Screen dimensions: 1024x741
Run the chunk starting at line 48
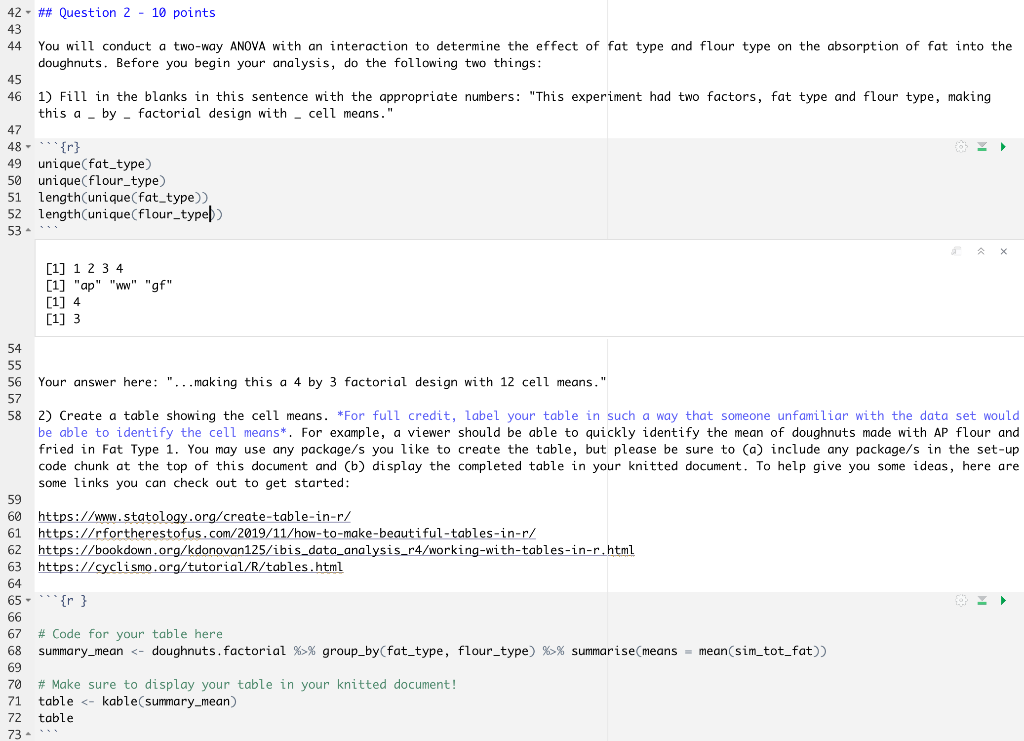point(1003,147)
